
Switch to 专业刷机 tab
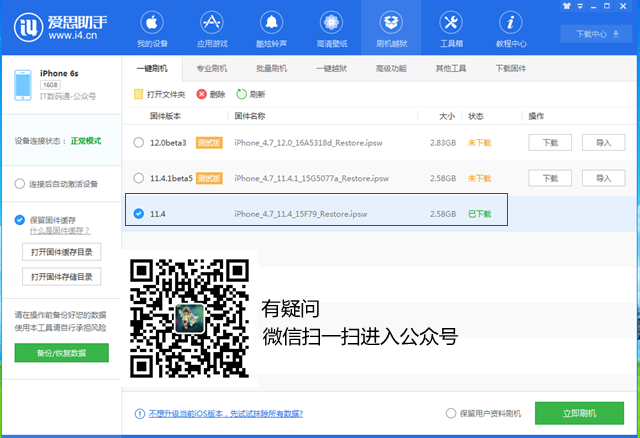point(212,68)
